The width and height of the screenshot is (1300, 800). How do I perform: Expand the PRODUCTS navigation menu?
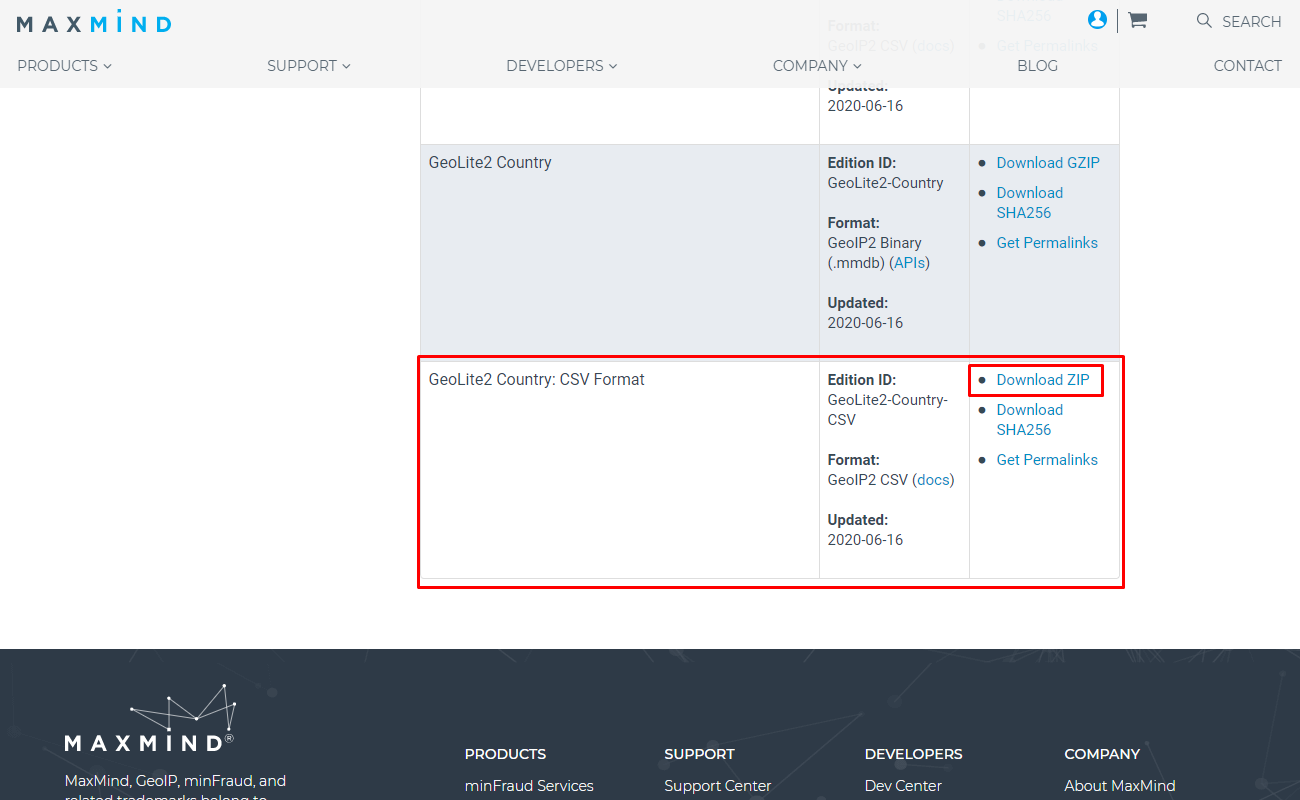[64, 66]
